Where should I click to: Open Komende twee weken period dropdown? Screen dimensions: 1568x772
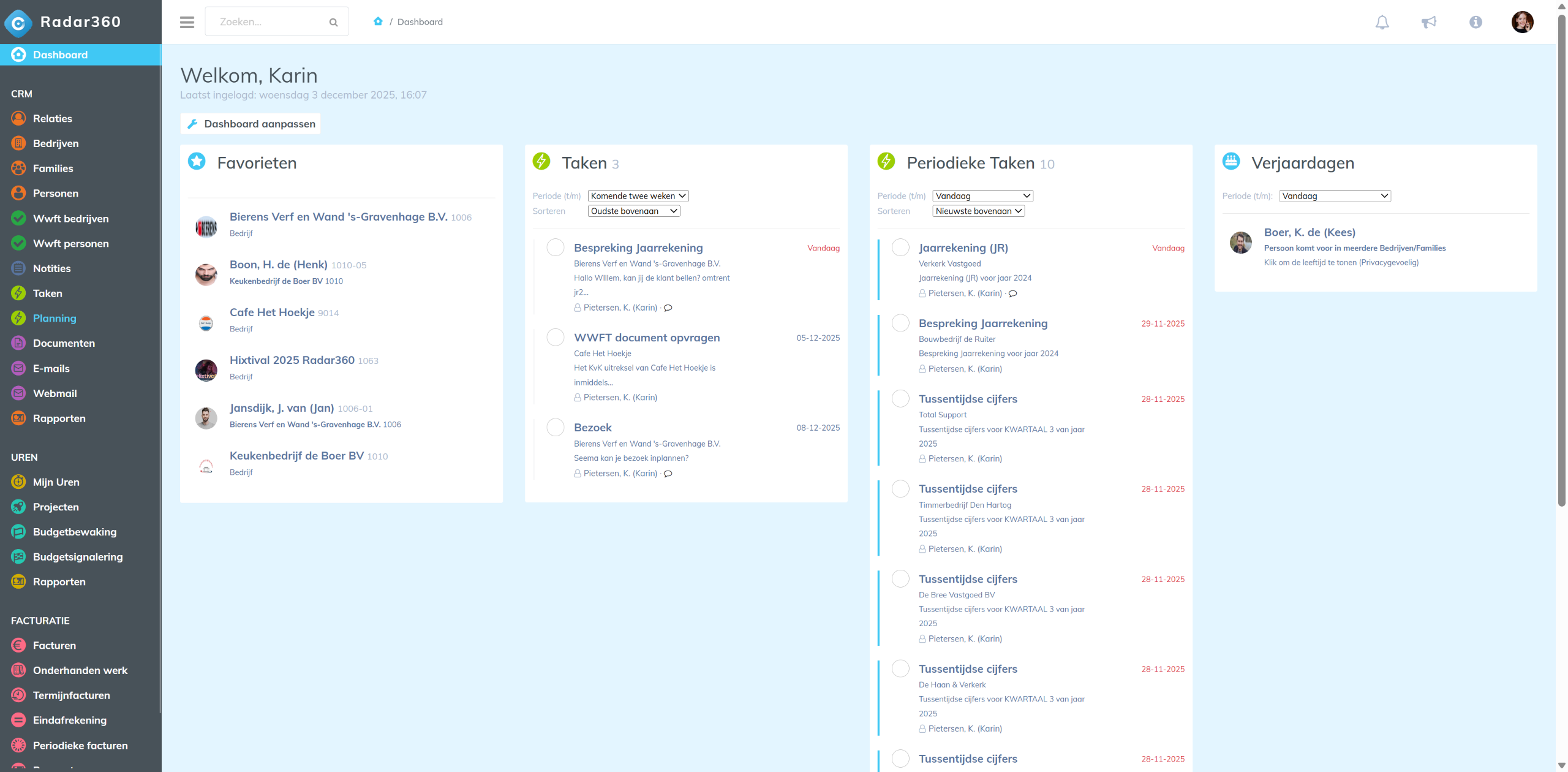638,196
